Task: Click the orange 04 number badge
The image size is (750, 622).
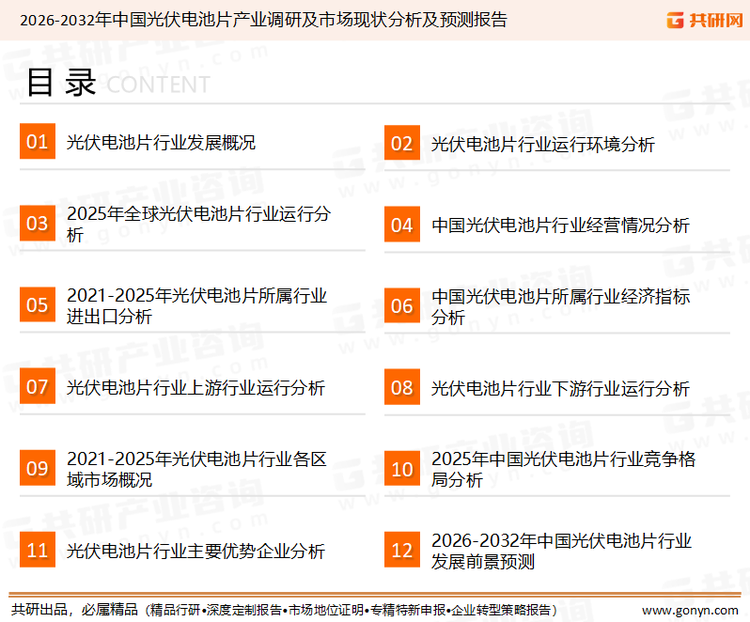Action: pyautogui.click(x=402, y=224)
